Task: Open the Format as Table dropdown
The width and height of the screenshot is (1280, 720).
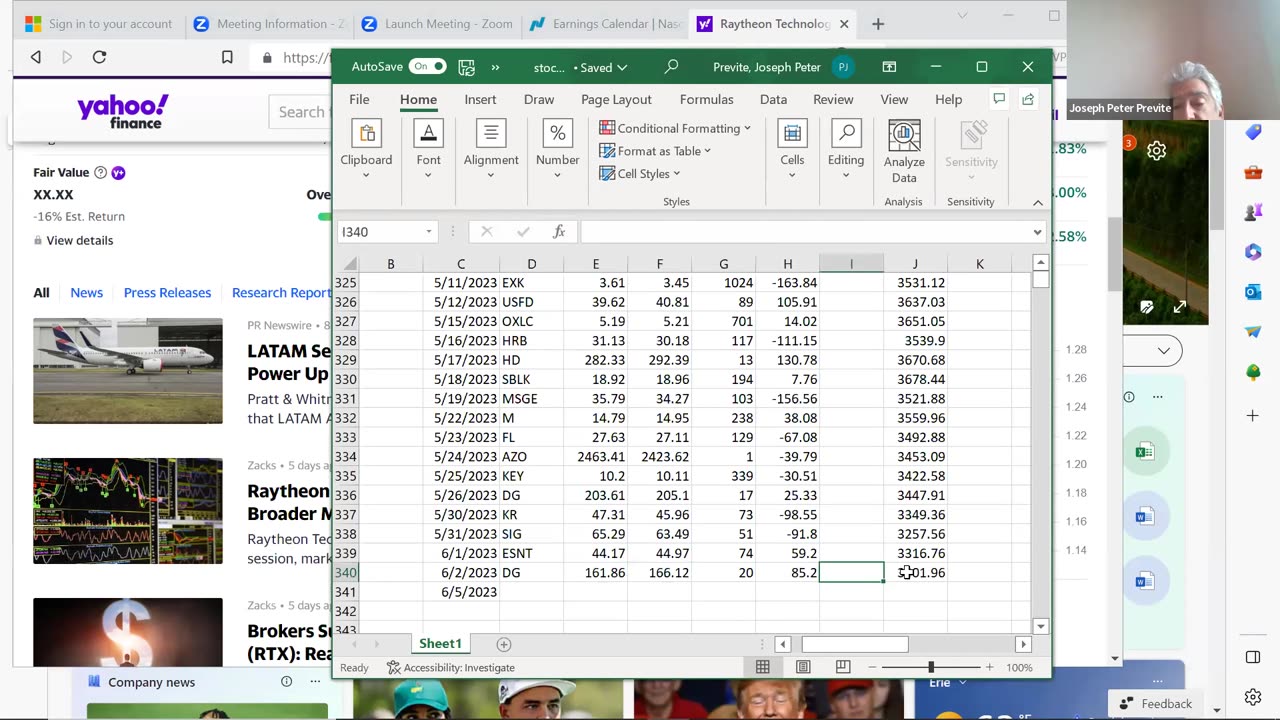Action: point(655,151)
